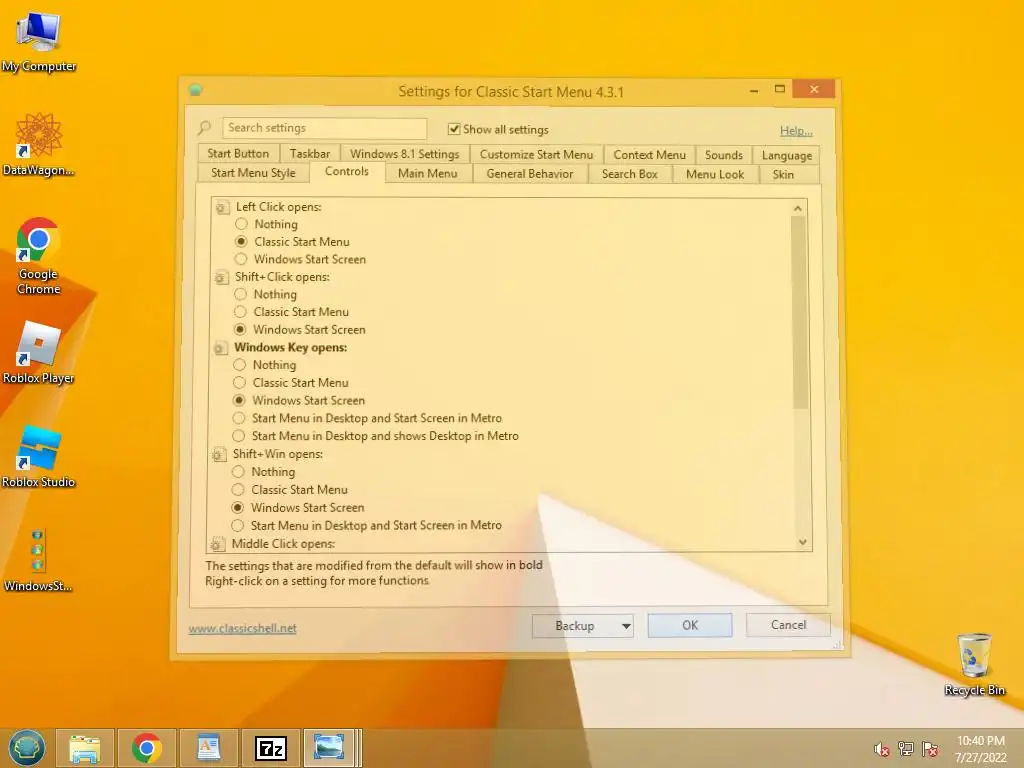Click the magnifier search icon in settings
Image resolution: width=1024 pixels, height=768 pixels.
[x=205, y=128]
